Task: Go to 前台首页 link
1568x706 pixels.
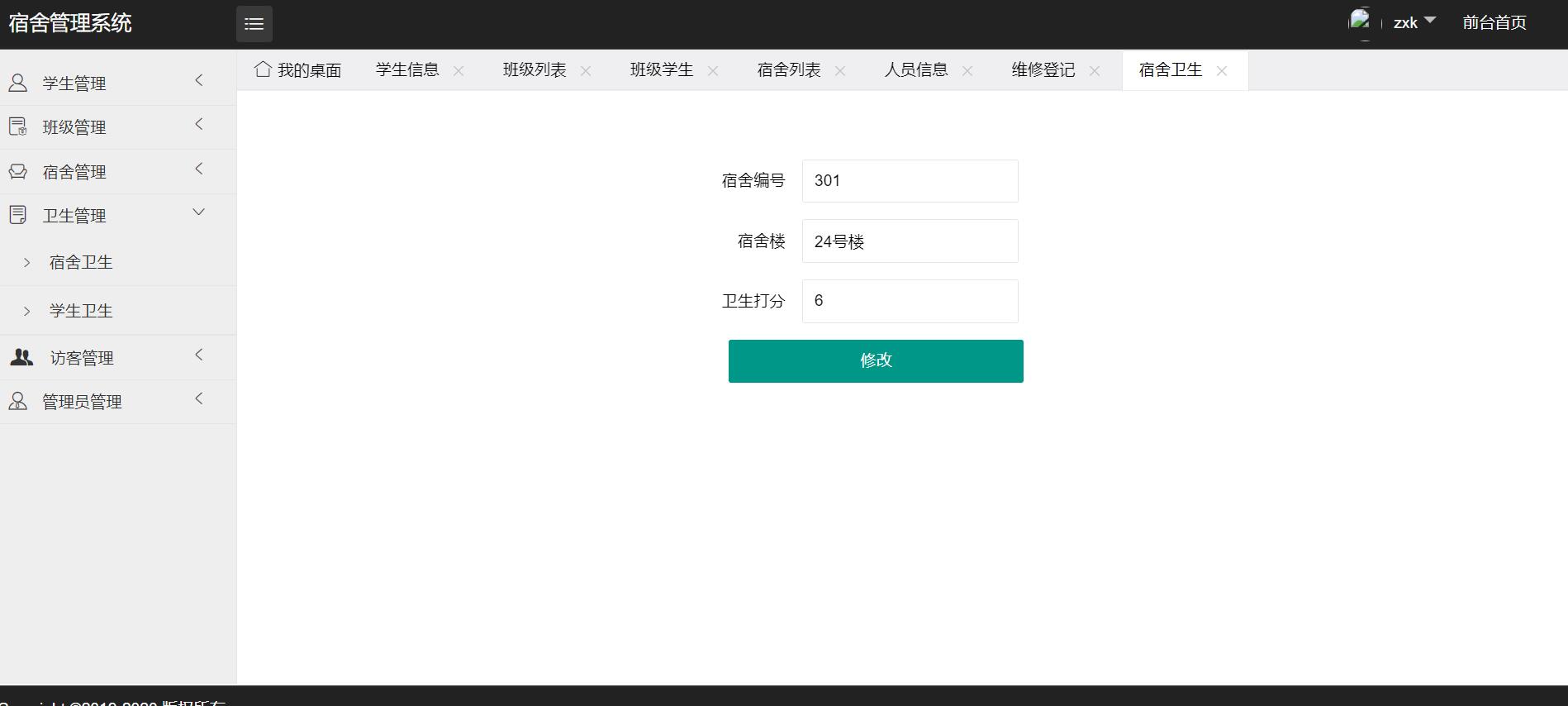Action: click(x=1494, y=22)
